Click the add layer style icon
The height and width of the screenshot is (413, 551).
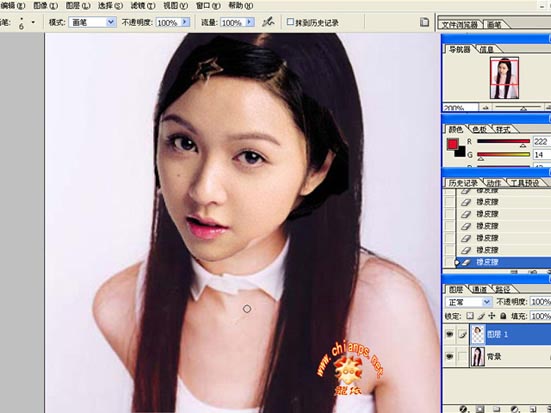click(x=464, y=409)
